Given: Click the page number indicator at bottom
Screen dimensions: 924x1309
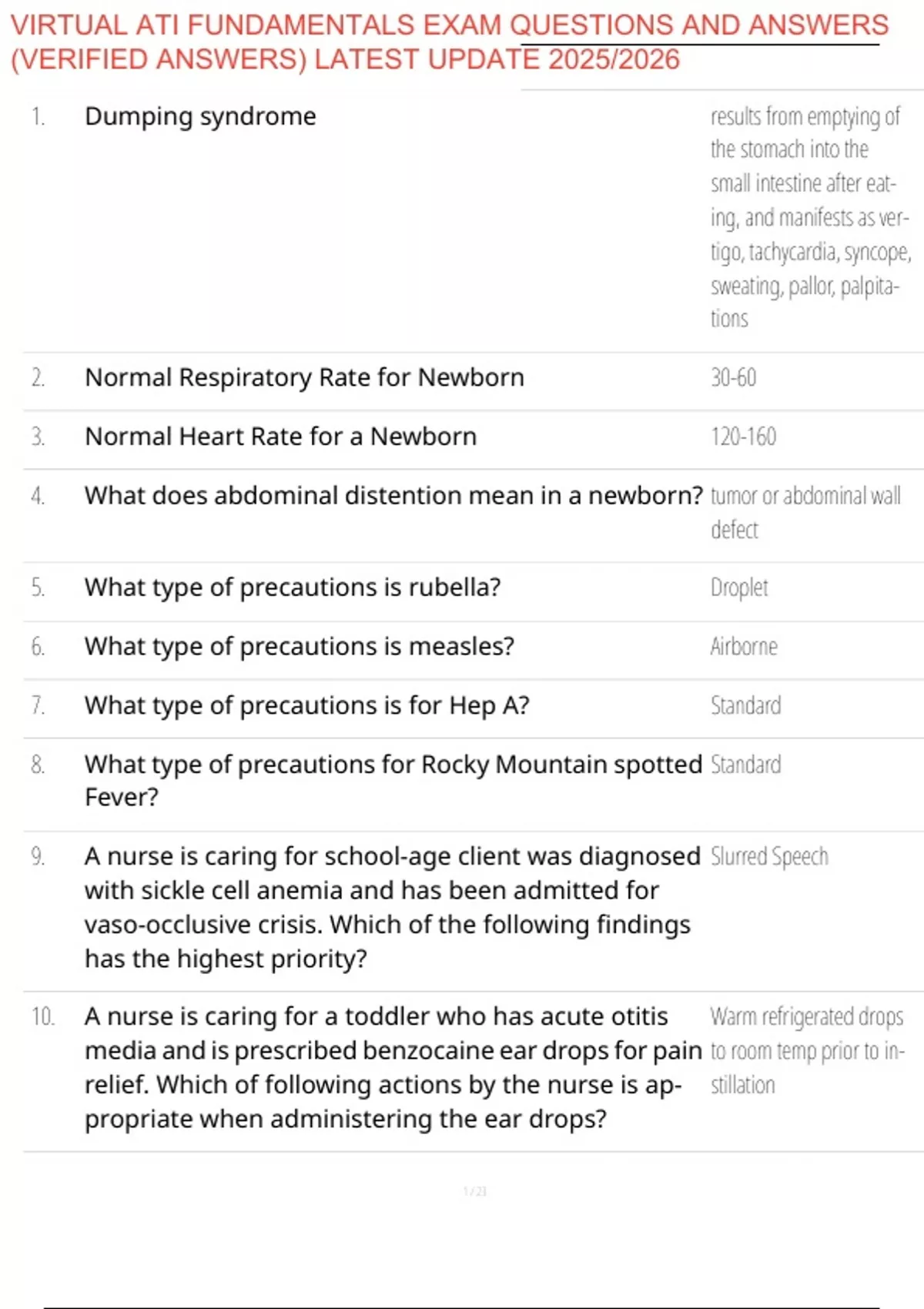Looking at the screenshot, I should click(475, 1191).
